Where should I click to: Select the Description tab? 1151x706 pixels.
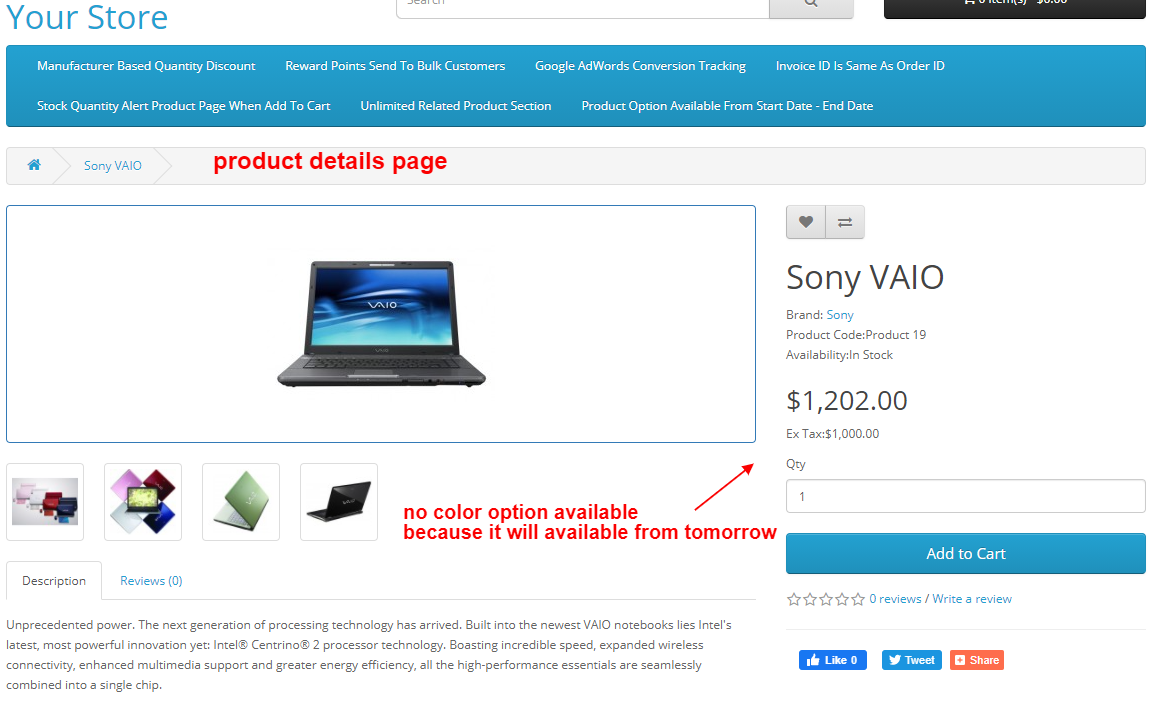(54, 581)
